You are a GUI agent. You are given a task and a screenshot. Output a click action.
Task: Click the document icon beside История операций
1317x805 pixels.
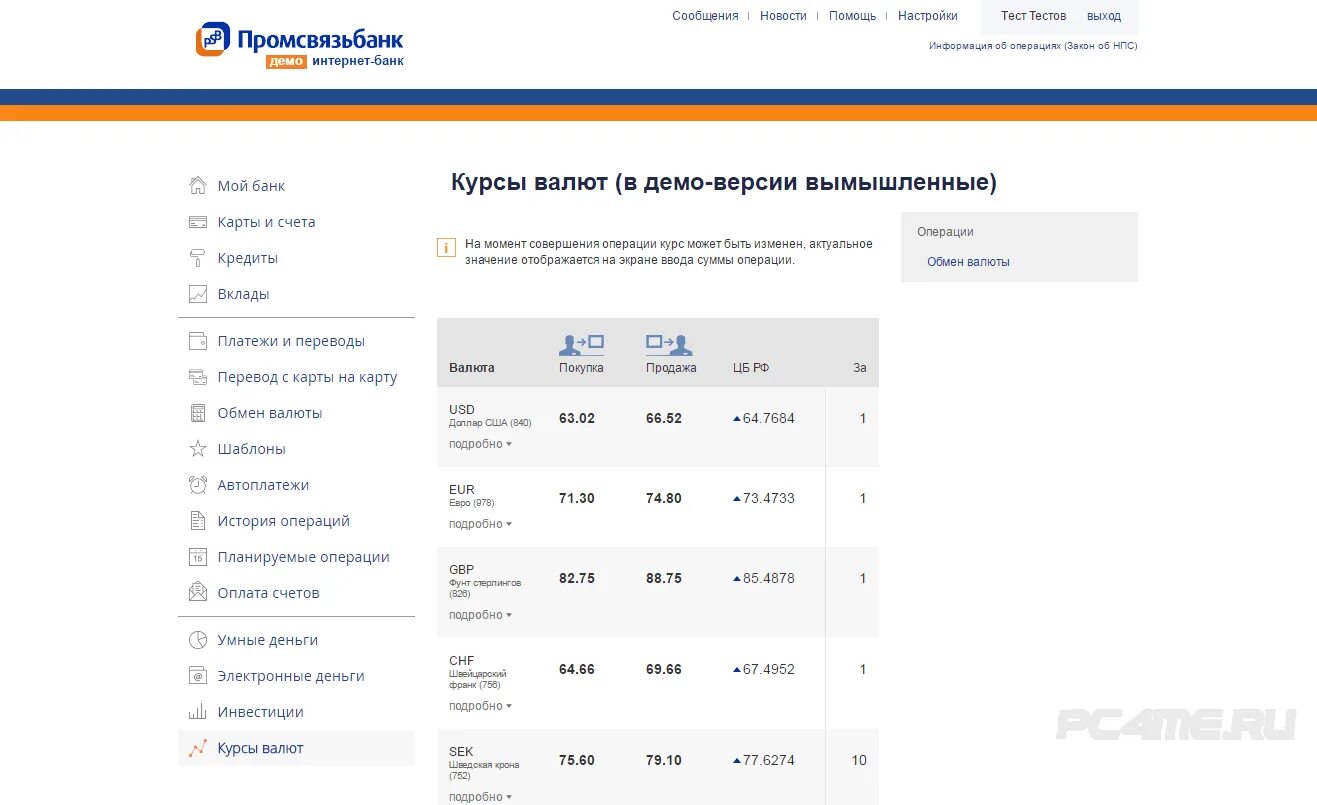pyautogui.click(x=198, y=521)
